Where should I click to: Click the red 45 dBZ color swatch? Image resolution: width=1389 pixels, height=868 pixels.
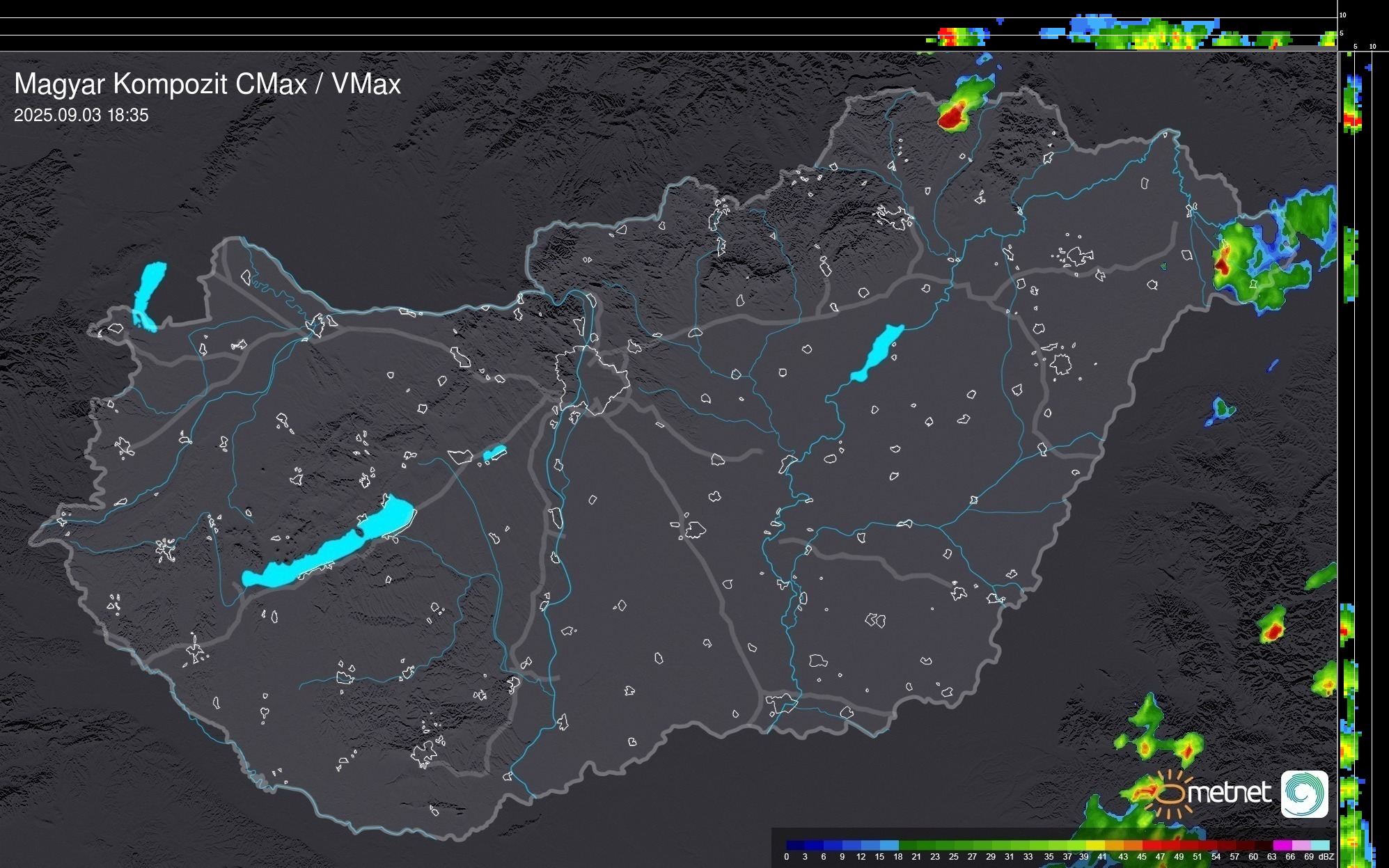(1151, 845)
